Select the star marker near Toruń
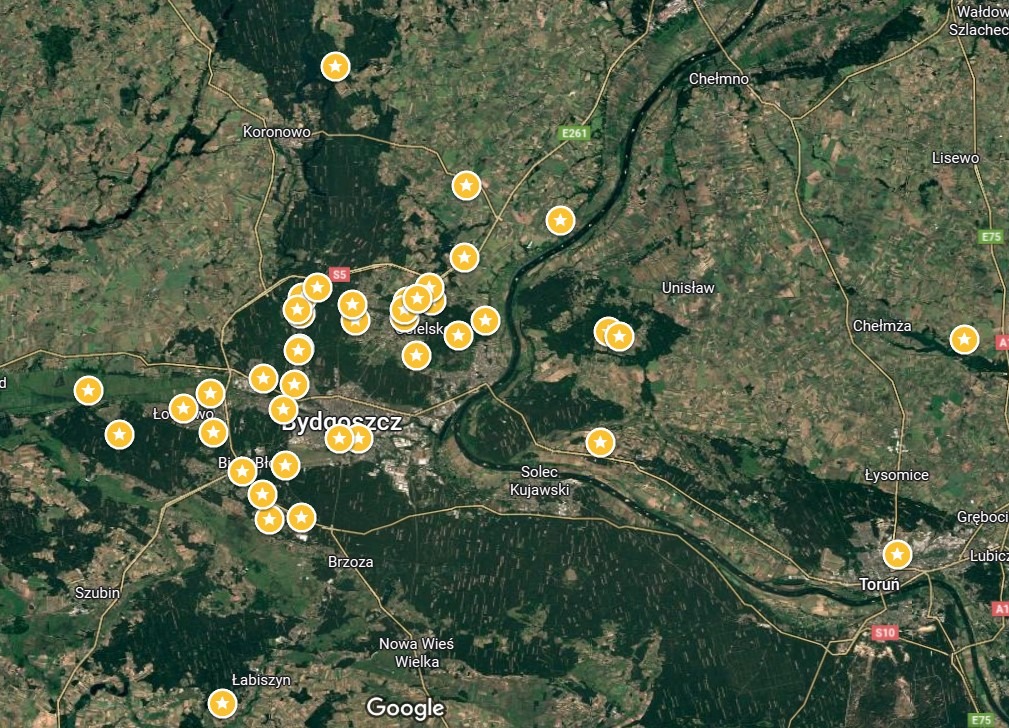This screenshot has width=1009, height=728. click(x=897, y=552)
